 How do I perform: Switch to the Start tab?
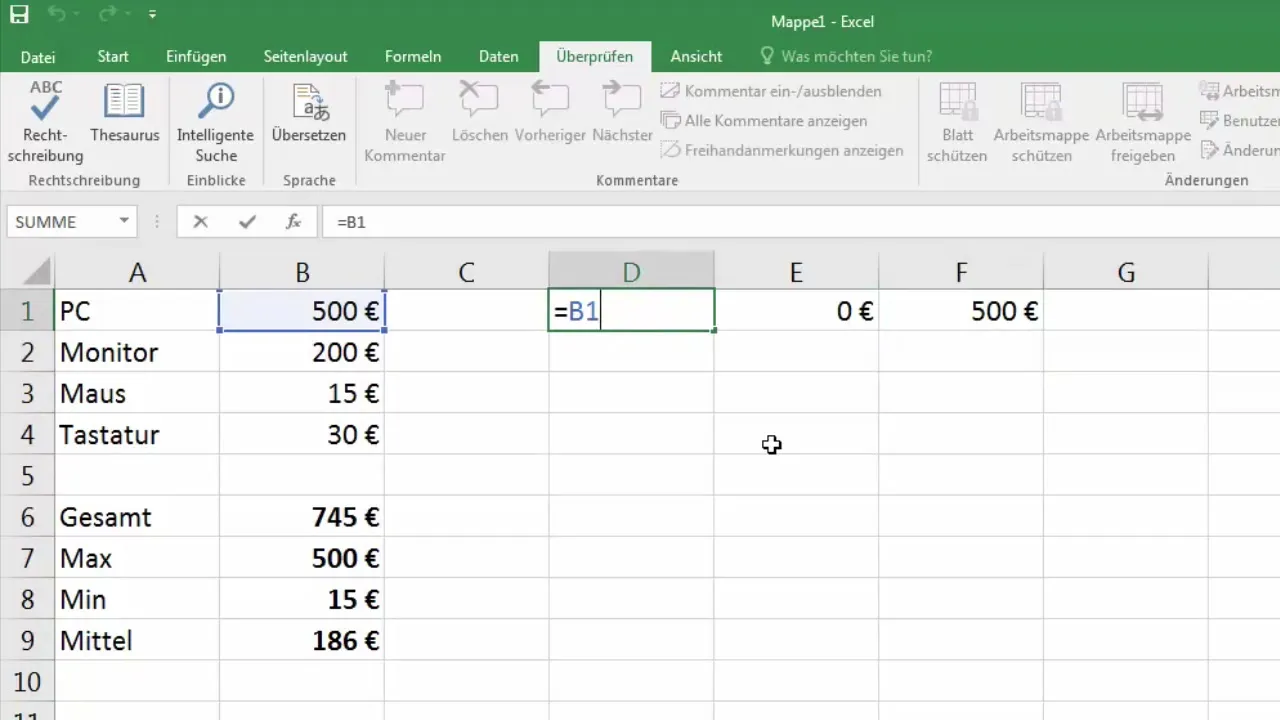coord(113,57)
